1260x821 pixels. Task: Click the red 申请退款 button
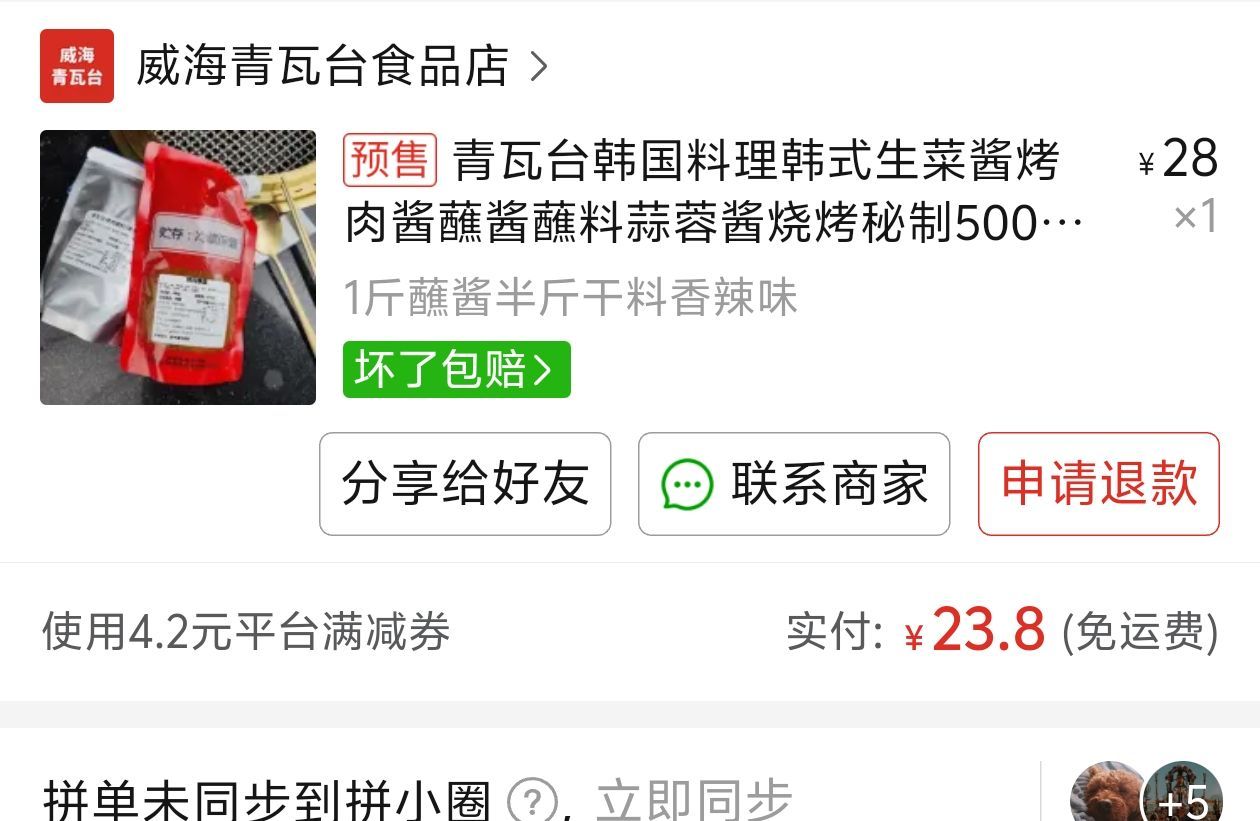(1099, 484)
